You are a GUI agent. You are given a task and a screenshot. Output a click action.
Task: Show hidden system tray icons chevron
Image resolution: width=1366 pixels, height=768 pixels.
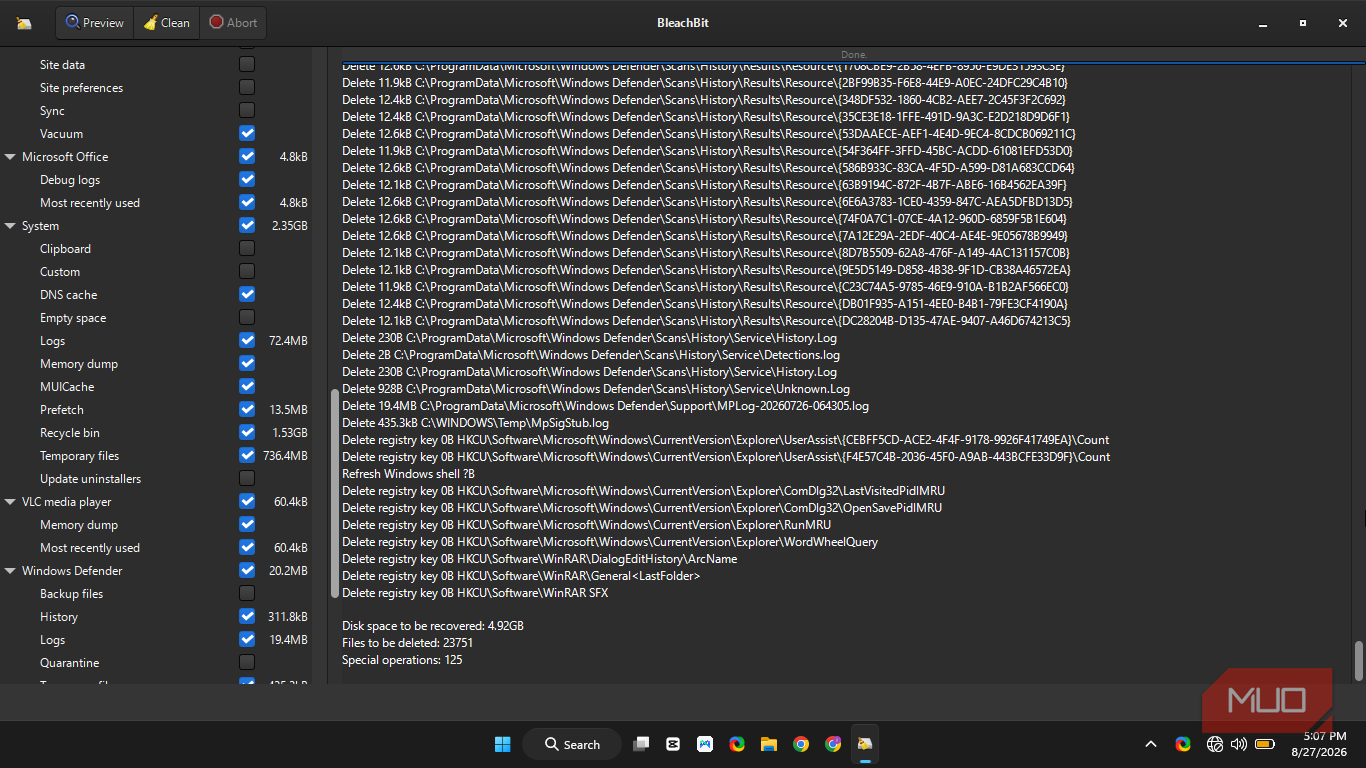click(1151, 744)
